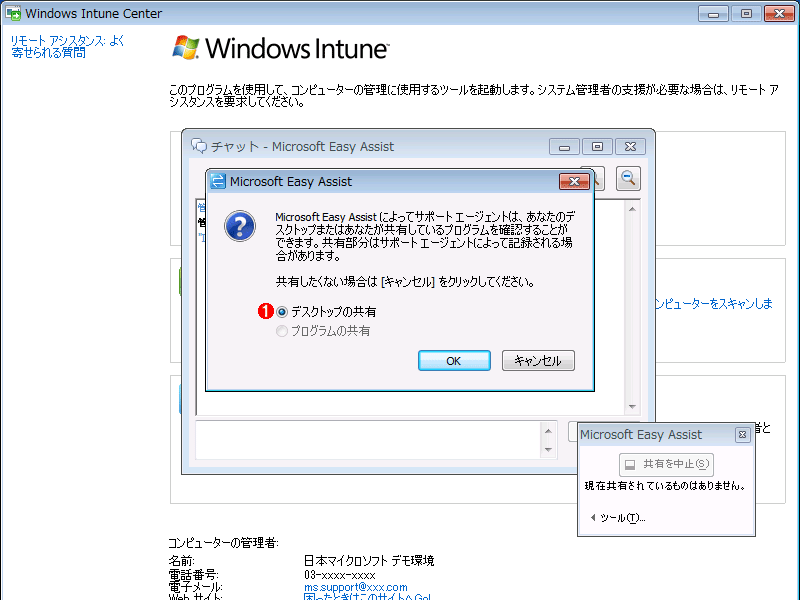
Task: Click the chat bubble icon in チャット title bar
Action: pos(199,146)
